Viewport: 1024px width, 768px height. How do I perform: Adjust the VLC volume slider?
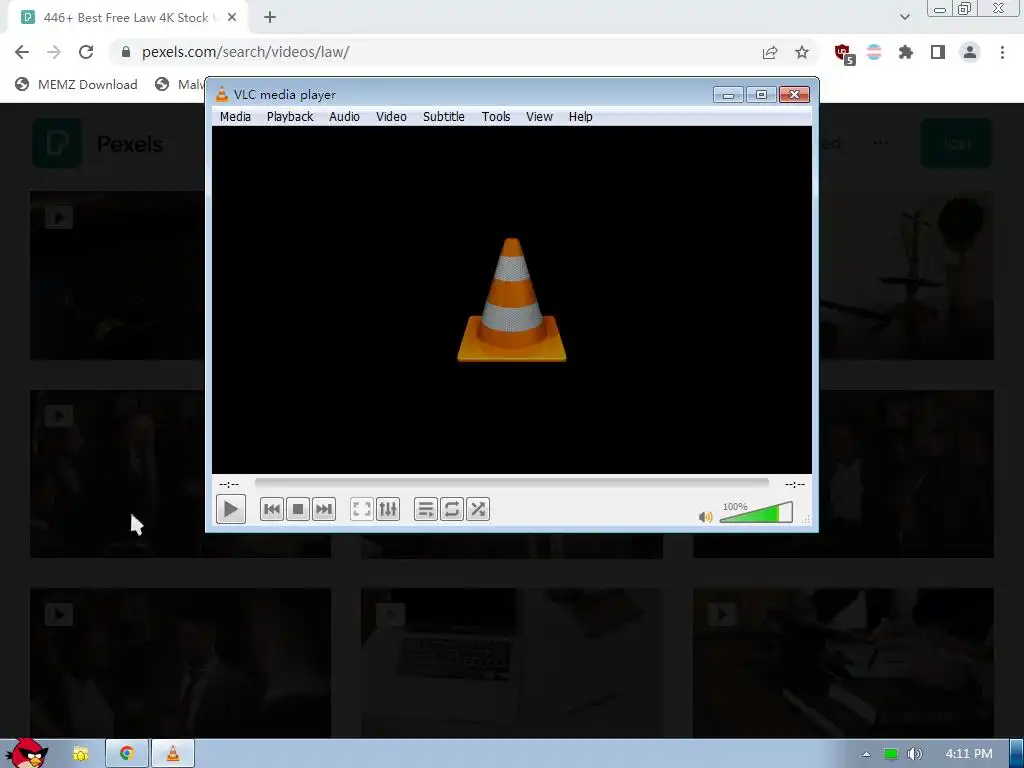click(x=756, y=513)
